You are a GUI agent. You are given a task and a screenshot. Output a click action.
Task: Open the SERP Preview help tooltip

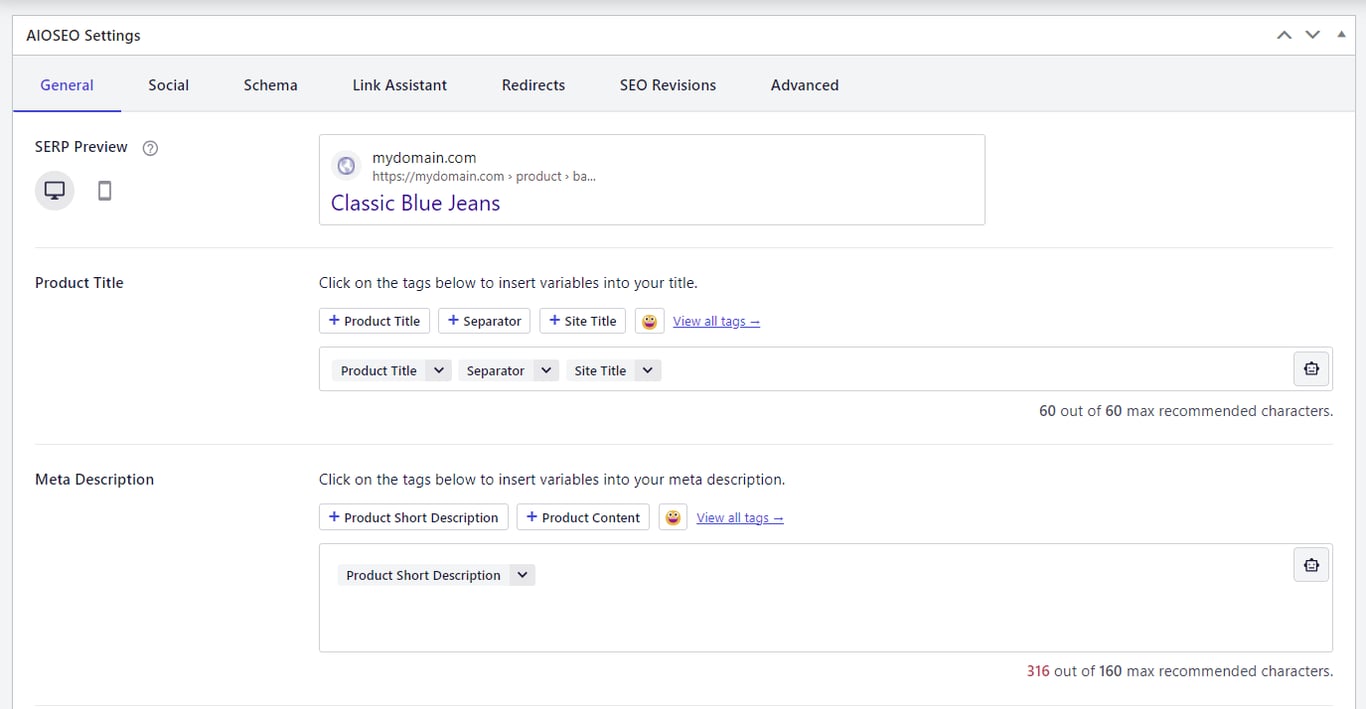[149, 147]
